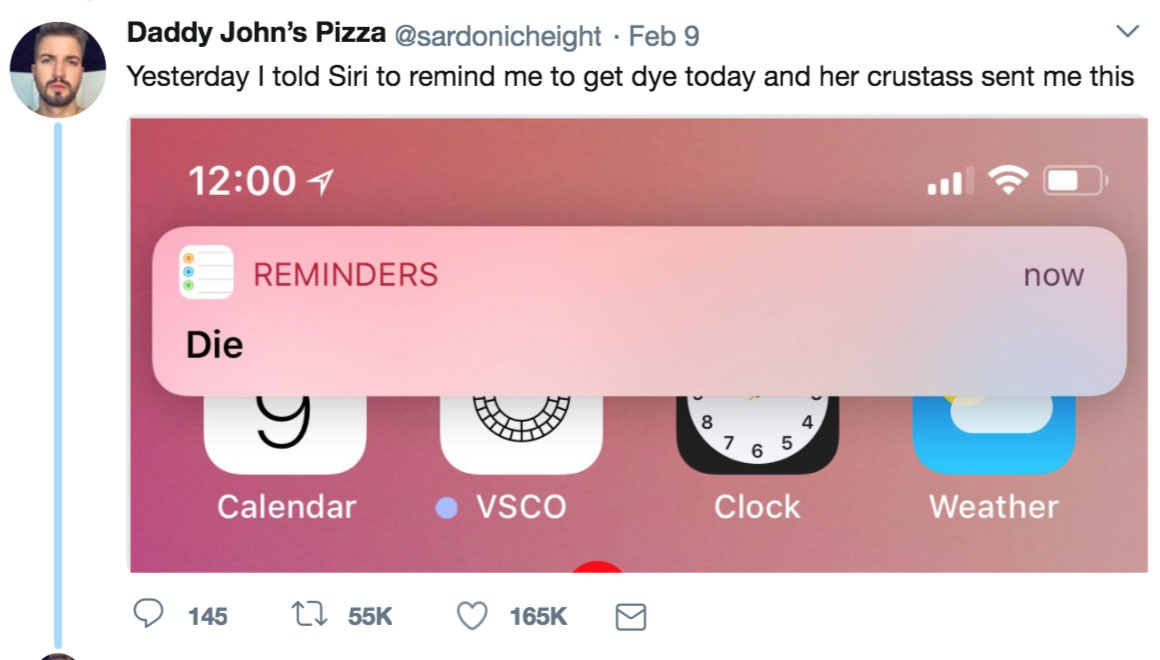Like the tweet with the heart icon
The image size is (1160, 660).
(x=471, y=616)
